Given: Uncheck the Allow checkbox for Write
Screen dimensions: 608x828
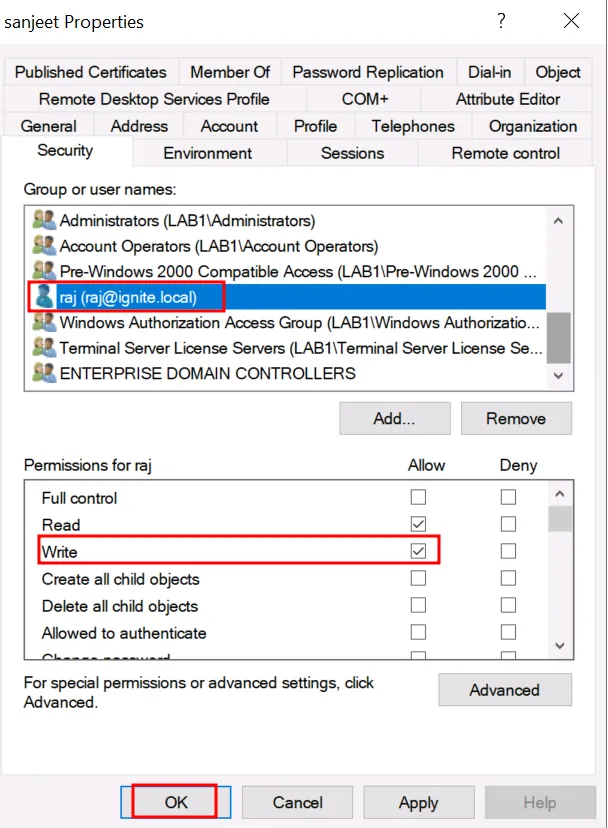Looking at the screenshot, I should coord(418,551).
